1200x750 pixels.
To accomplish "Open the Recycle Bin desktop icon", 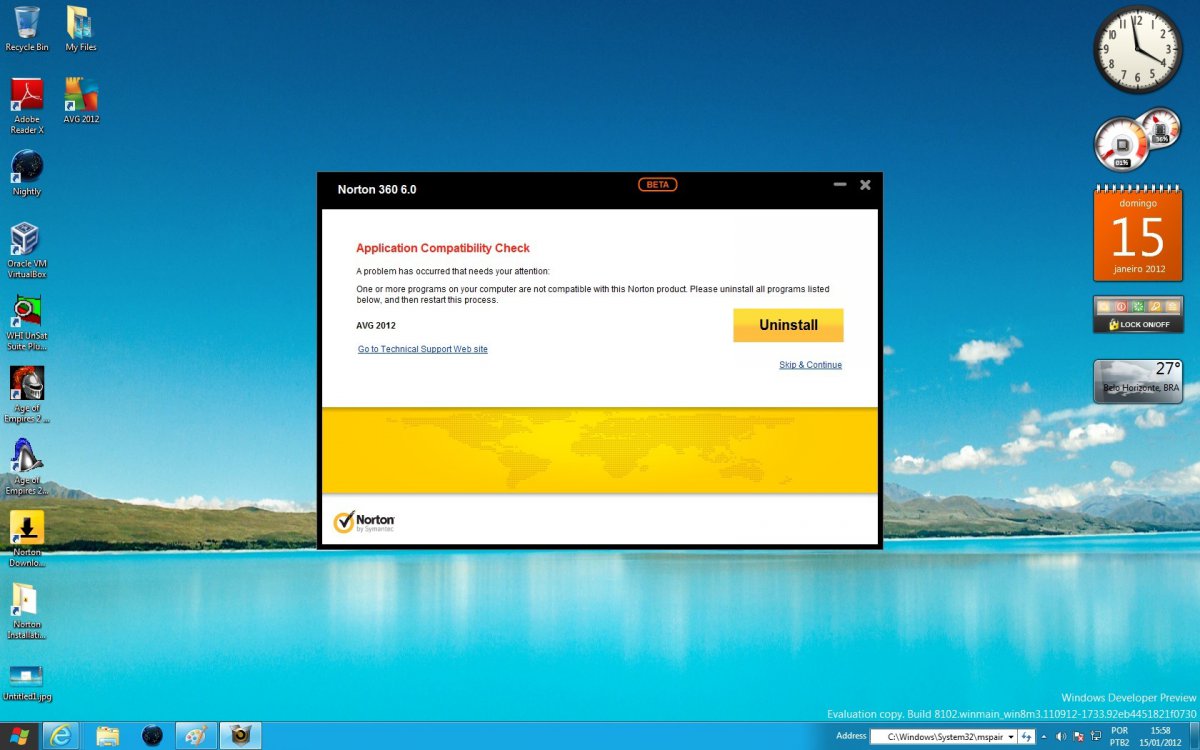I will (x=27, y=29).
